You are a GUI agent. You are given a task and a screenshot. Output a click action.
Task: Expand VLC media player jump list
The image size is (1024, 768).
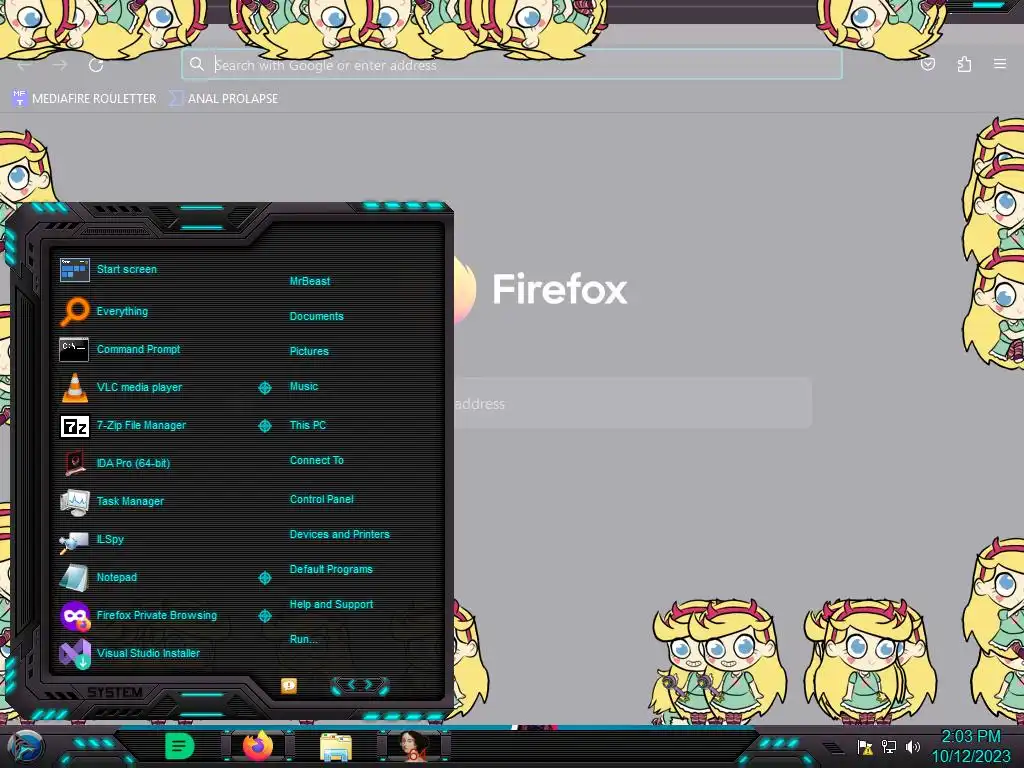(x=264, y=388)
